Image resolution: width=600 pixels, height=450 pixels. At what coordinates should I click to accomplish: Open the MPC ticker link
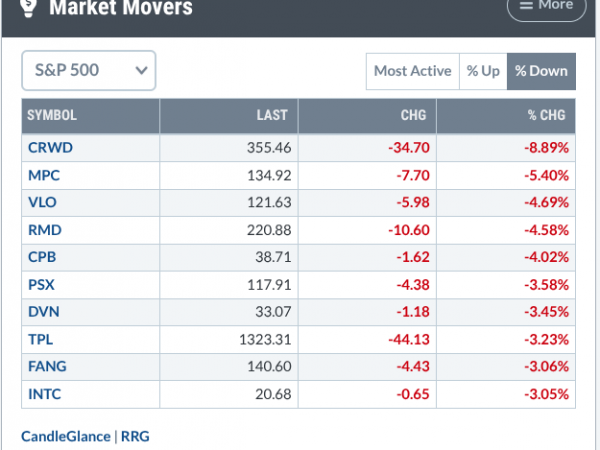pyautogui.click(x=44, y=175)
